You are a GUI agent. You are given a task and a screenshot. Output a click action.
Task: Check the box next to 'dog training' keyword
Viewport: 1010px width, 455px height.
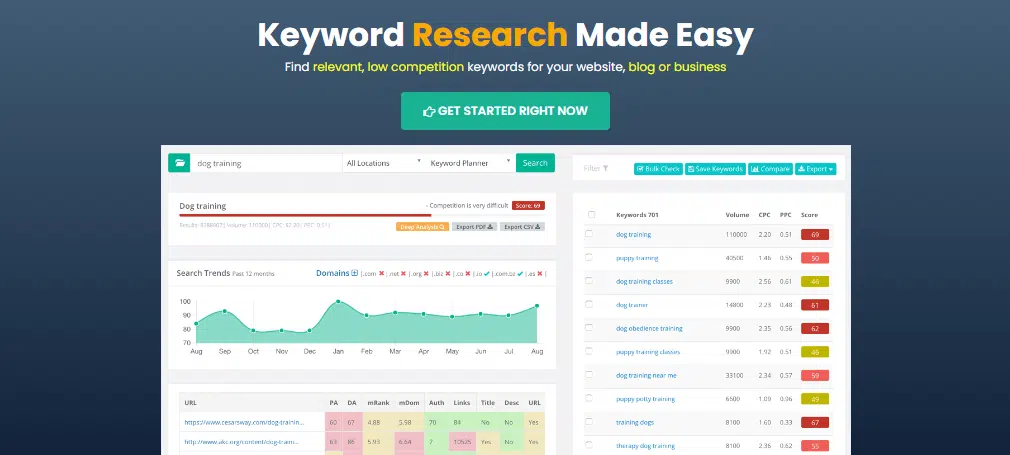pos(589,234)
